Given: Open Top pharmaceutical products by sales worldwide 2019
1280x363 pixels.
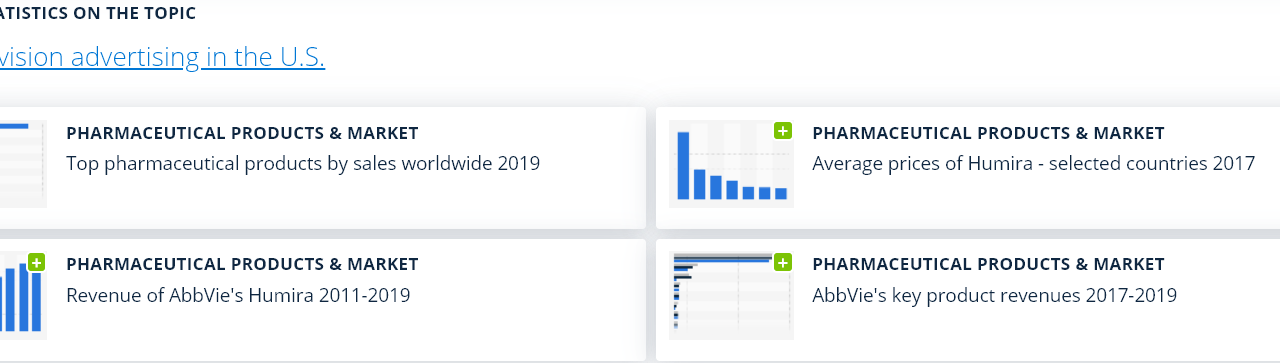Looking at the screenshot, I should click(303, 163).
